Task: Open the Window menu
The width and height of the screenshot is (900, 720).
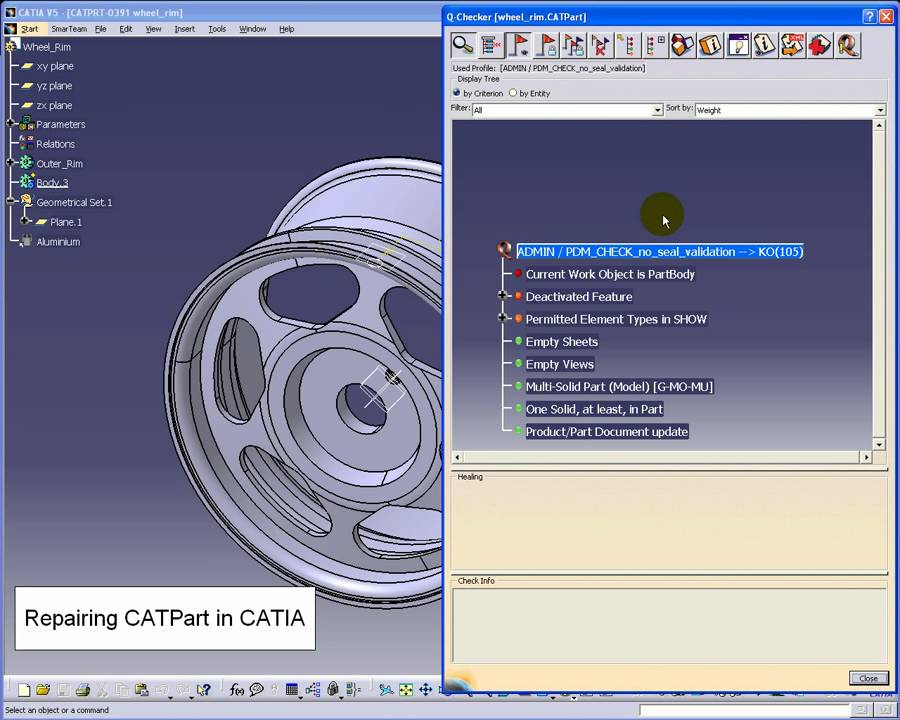Action: pos(253,29)
